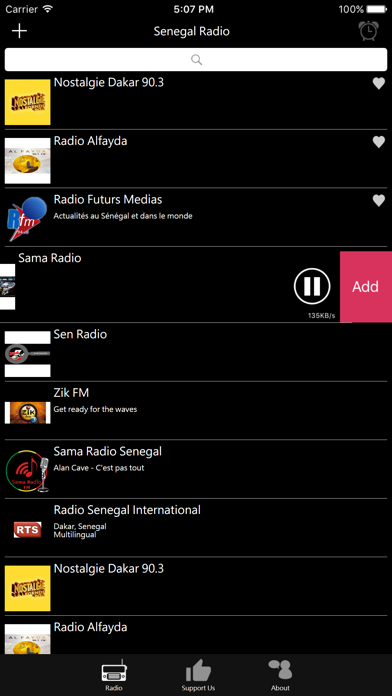Tap the red Add button
Screen dimensions: 392x696
(366, 287)
